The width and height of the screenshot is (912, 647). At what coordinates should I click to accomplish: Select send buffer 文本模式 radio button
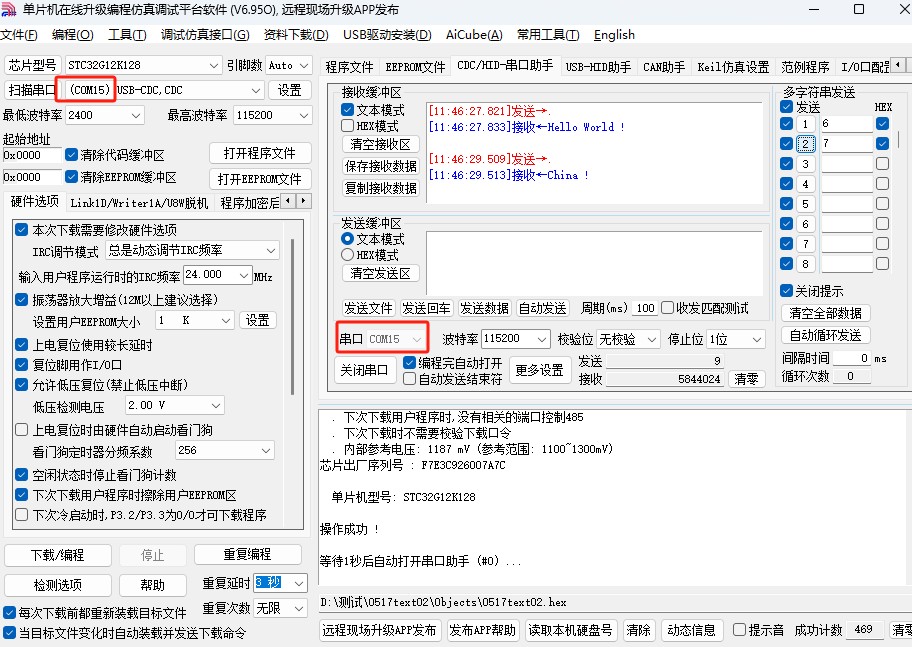347,239
